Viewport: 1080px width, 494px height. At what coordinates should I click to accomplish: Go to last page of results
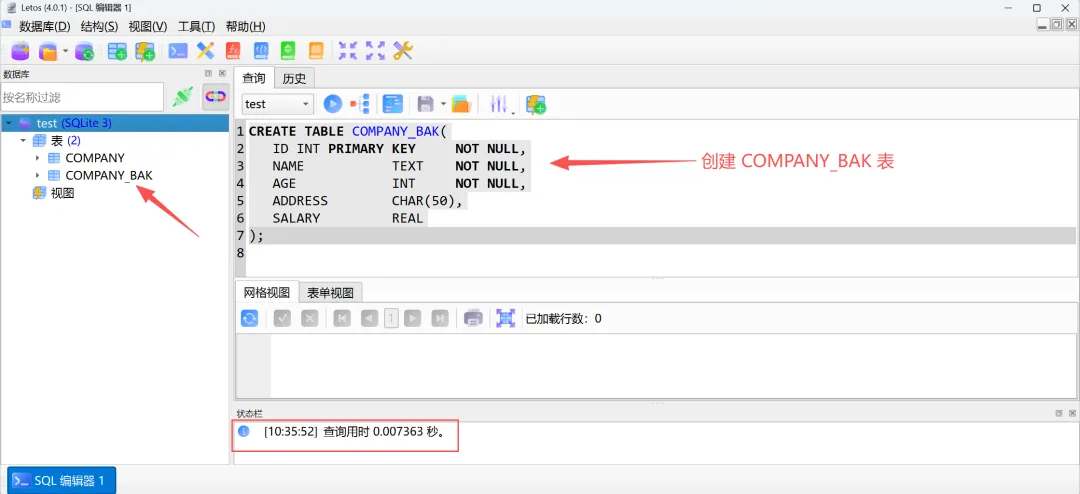(440, 318)
